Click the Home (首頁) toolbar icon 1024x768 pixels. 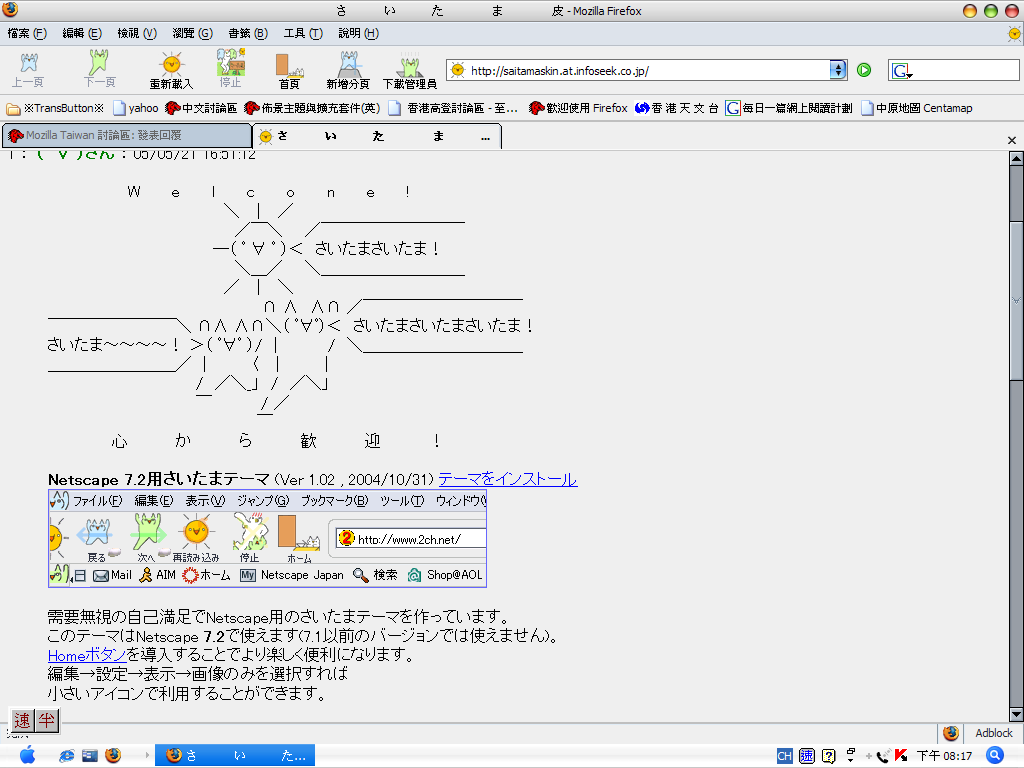point(289,67)
